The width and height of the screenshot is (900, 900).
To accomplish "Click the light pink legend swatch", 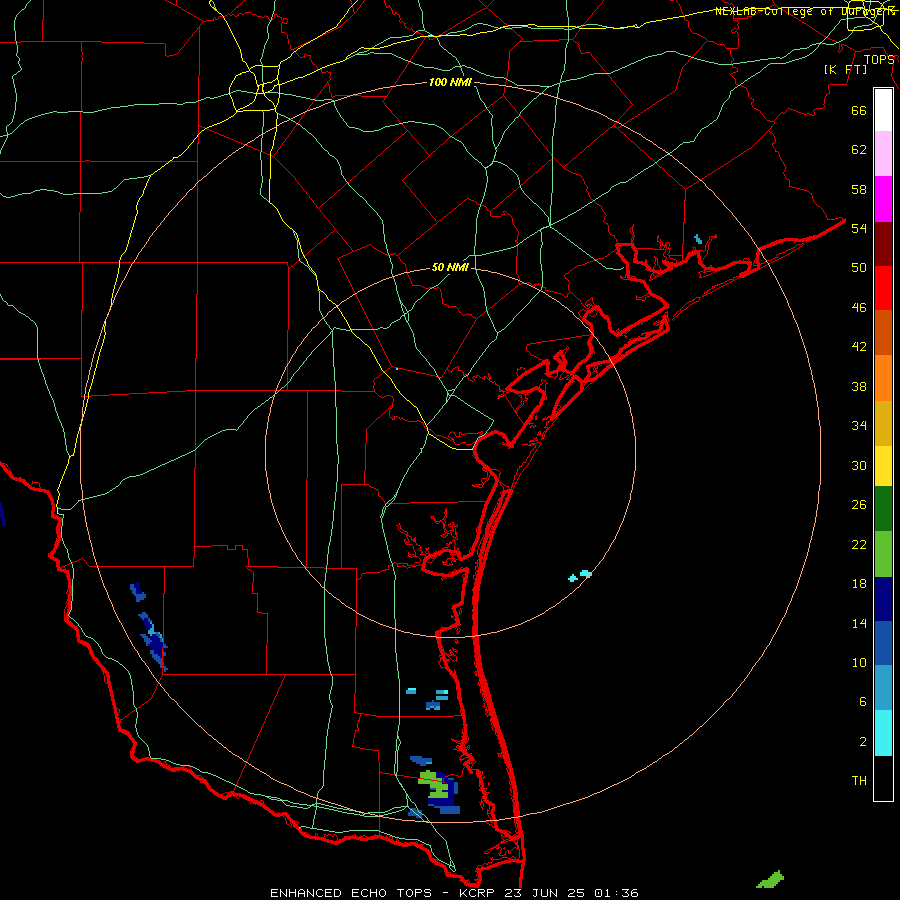I will (883, 153).
